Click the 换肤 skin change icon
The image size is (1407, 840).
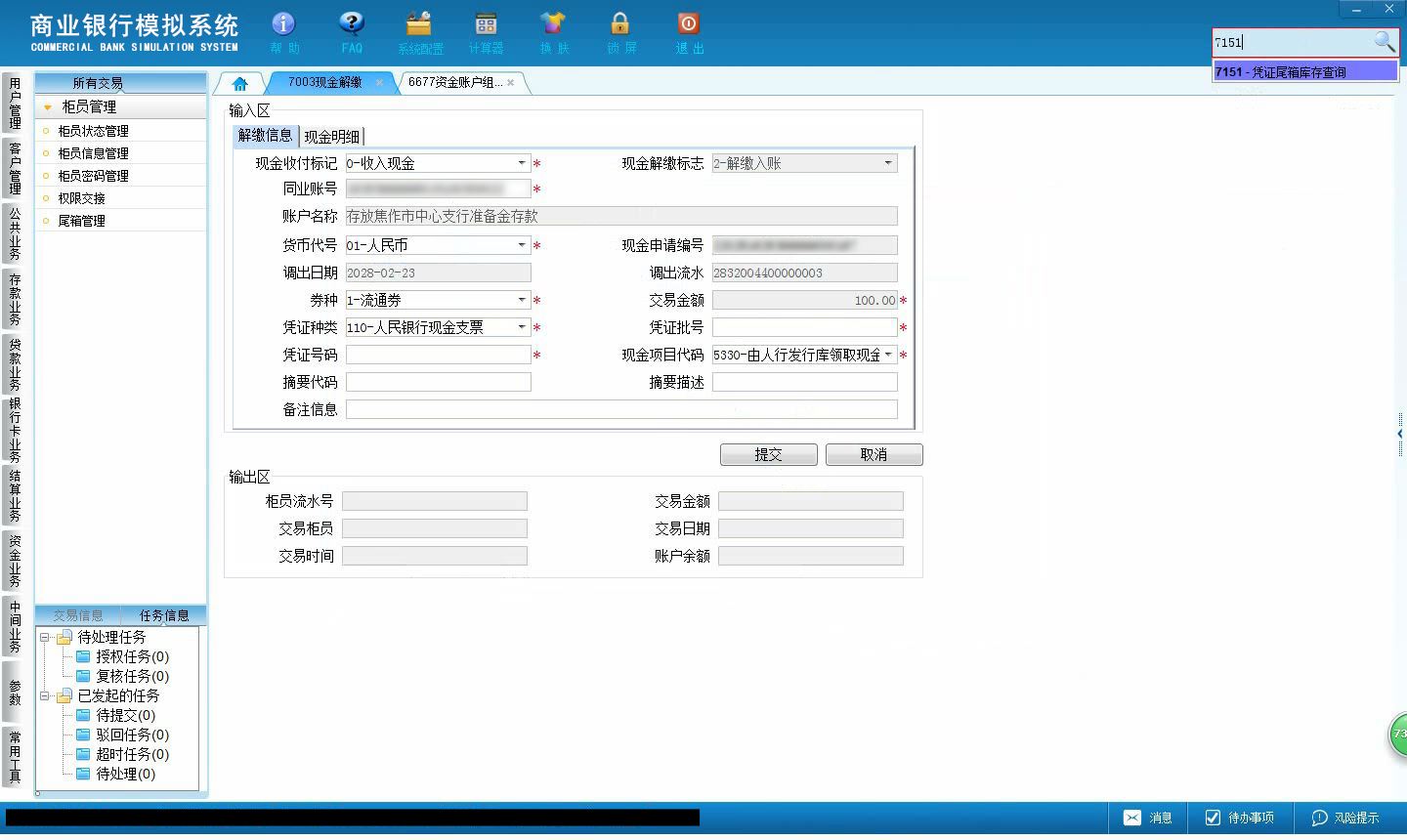click(553, 32)
